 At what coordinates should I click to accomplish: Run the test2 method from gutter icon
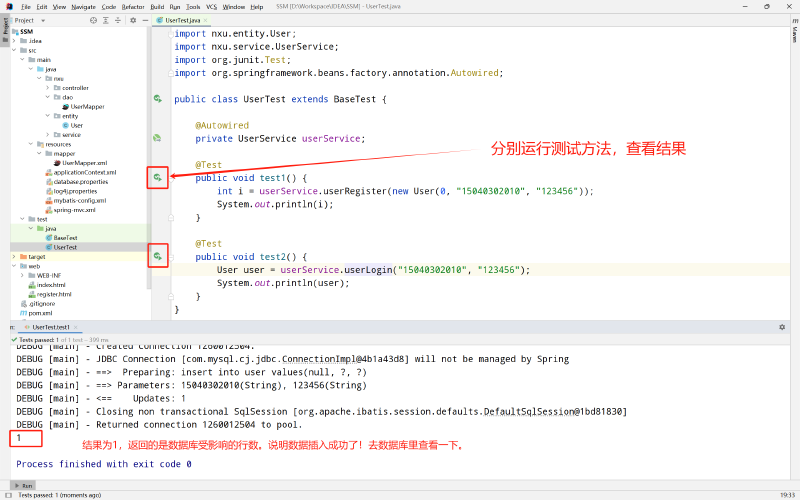(158, 256)
